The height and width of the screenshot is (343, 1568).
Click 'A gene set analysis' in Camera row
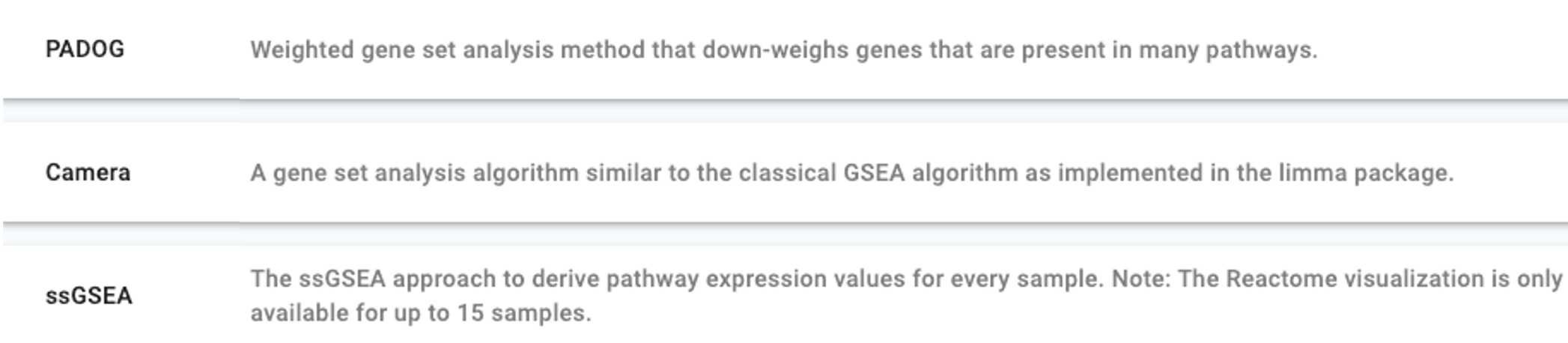point(357,173)
